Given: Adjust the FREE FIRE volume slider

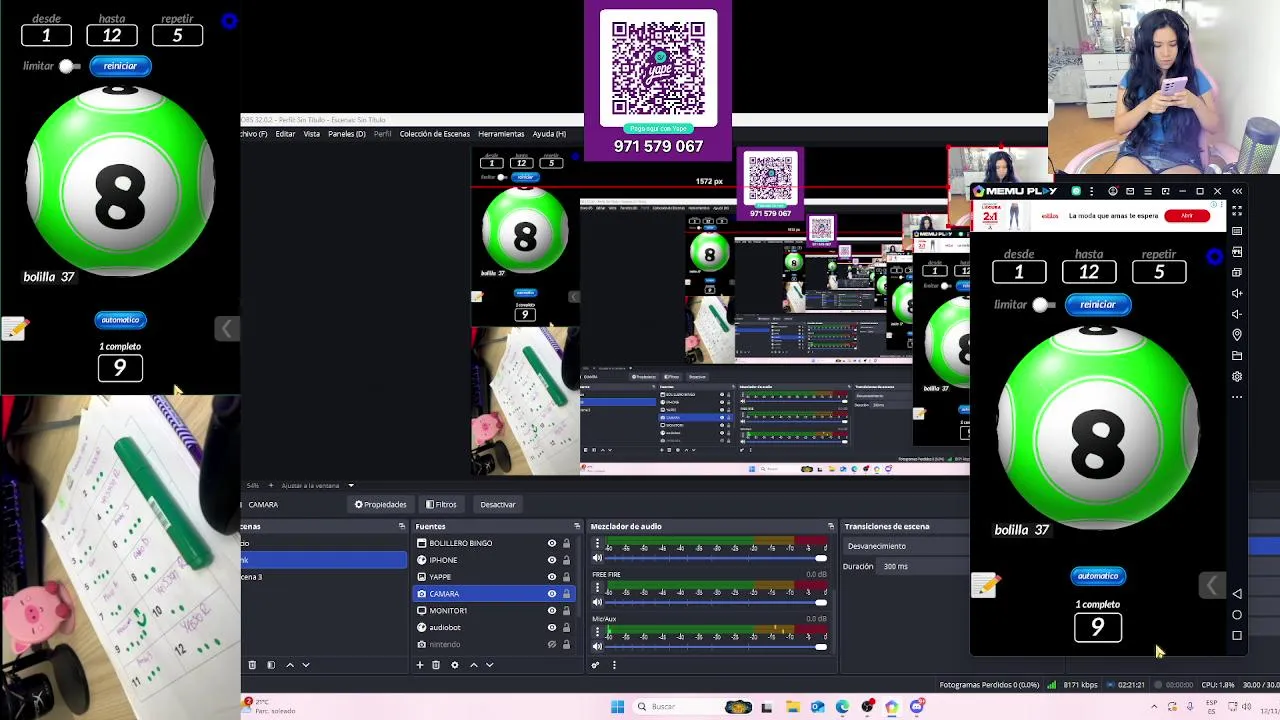Looking at the screenshot, I should (717, 602).
